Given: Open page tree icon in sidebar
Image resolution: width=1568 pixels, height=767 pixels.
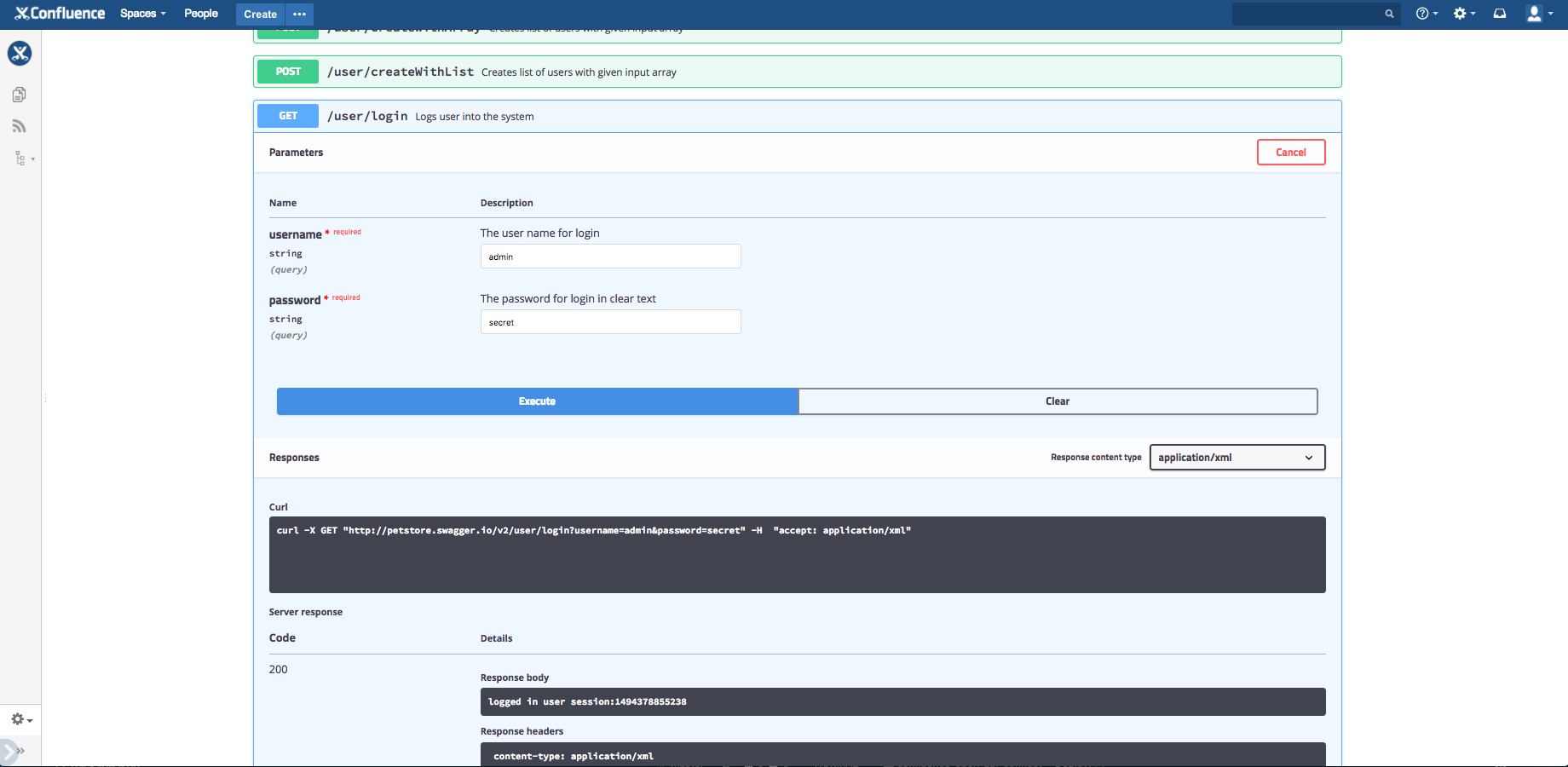Looking at the screenshot, I should tap(21, 159).
